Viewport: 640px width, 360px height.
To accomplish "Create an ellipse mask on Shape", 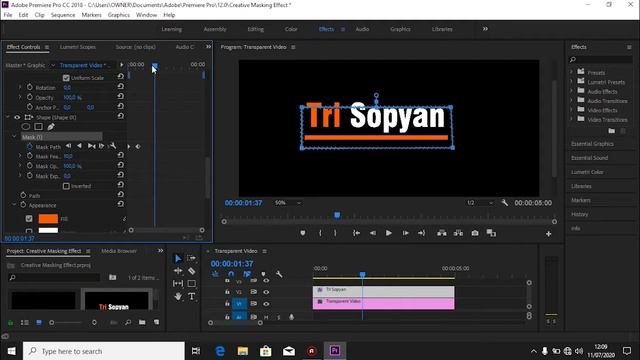I will (26, 127).
